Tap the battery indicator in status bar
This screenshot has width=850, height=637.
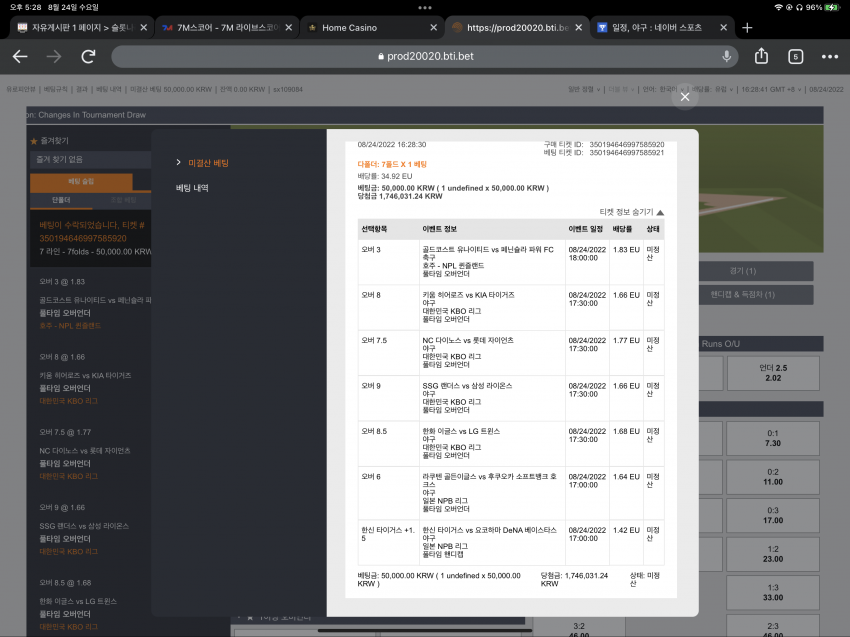point(831,7)
